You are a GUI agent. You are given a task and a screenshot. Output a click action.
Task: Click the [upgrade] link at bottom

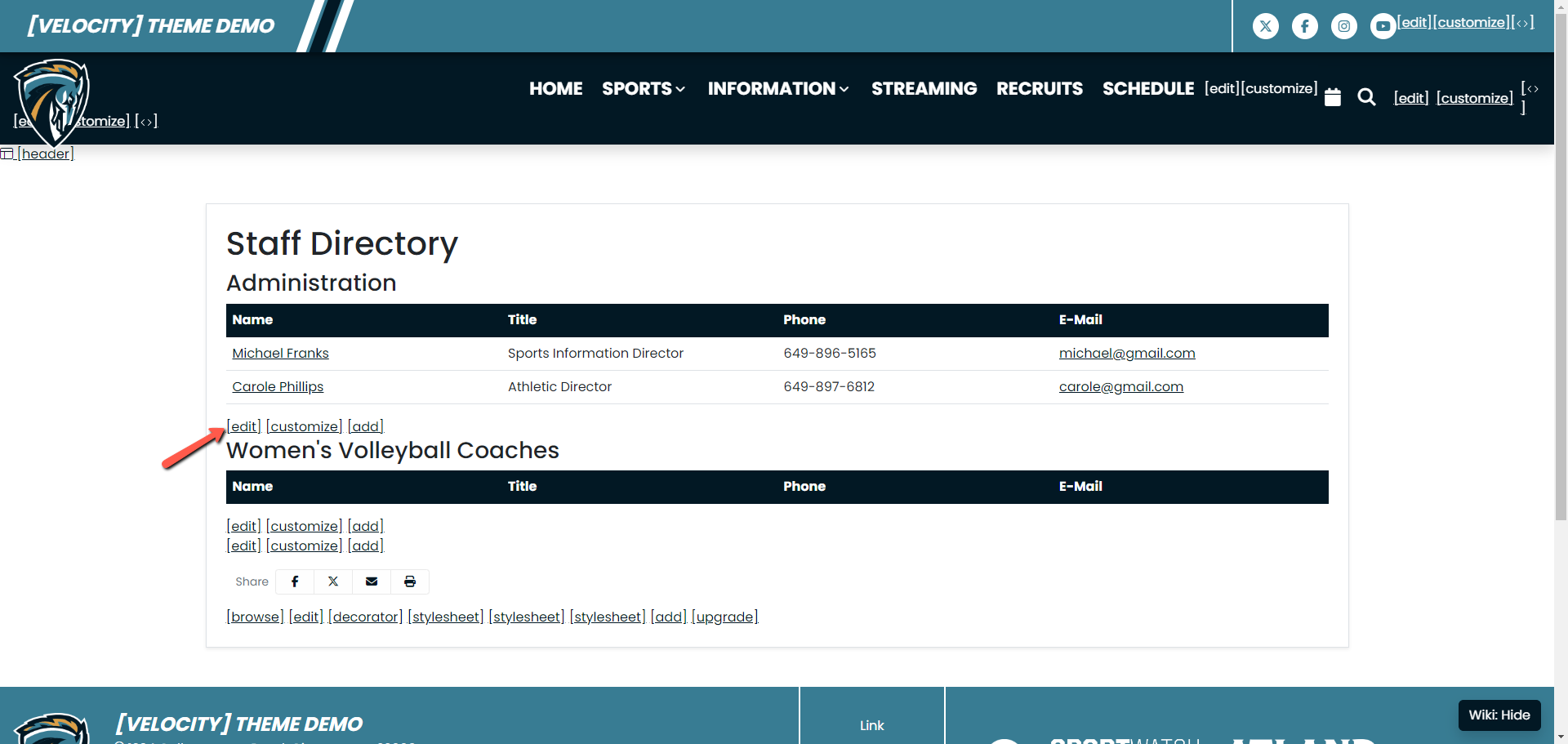724,617
